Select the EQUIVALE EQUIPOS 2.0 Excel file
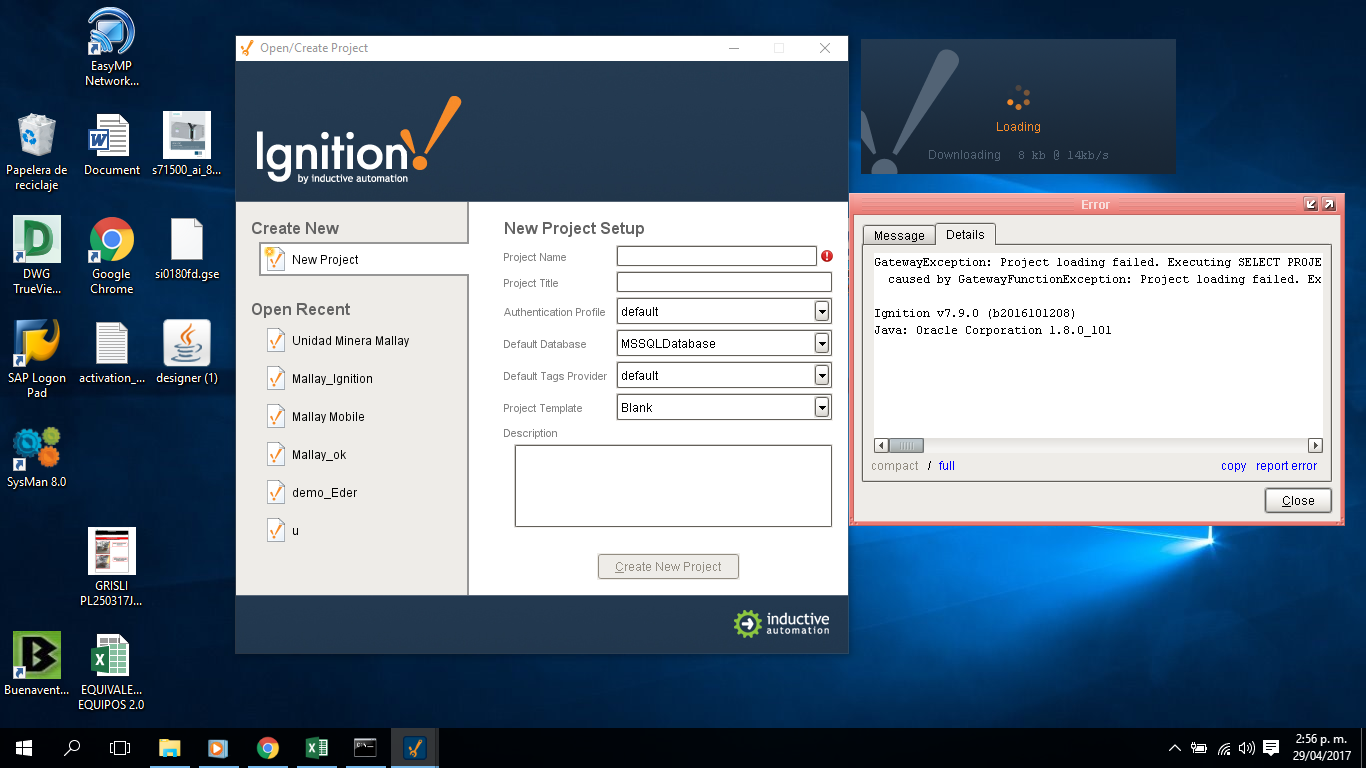Viewport: 1366px width, 768px height. coord(111,671)
